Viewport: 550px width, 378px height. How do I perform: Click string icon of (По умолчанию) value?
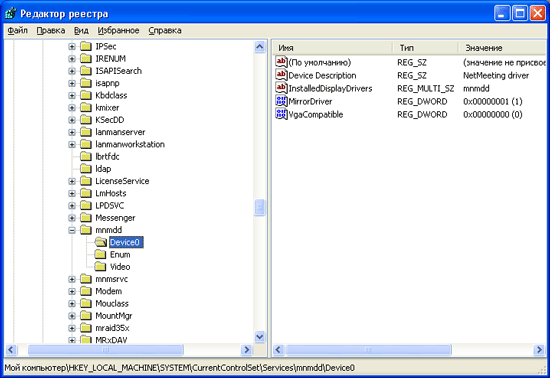[281, 62]
